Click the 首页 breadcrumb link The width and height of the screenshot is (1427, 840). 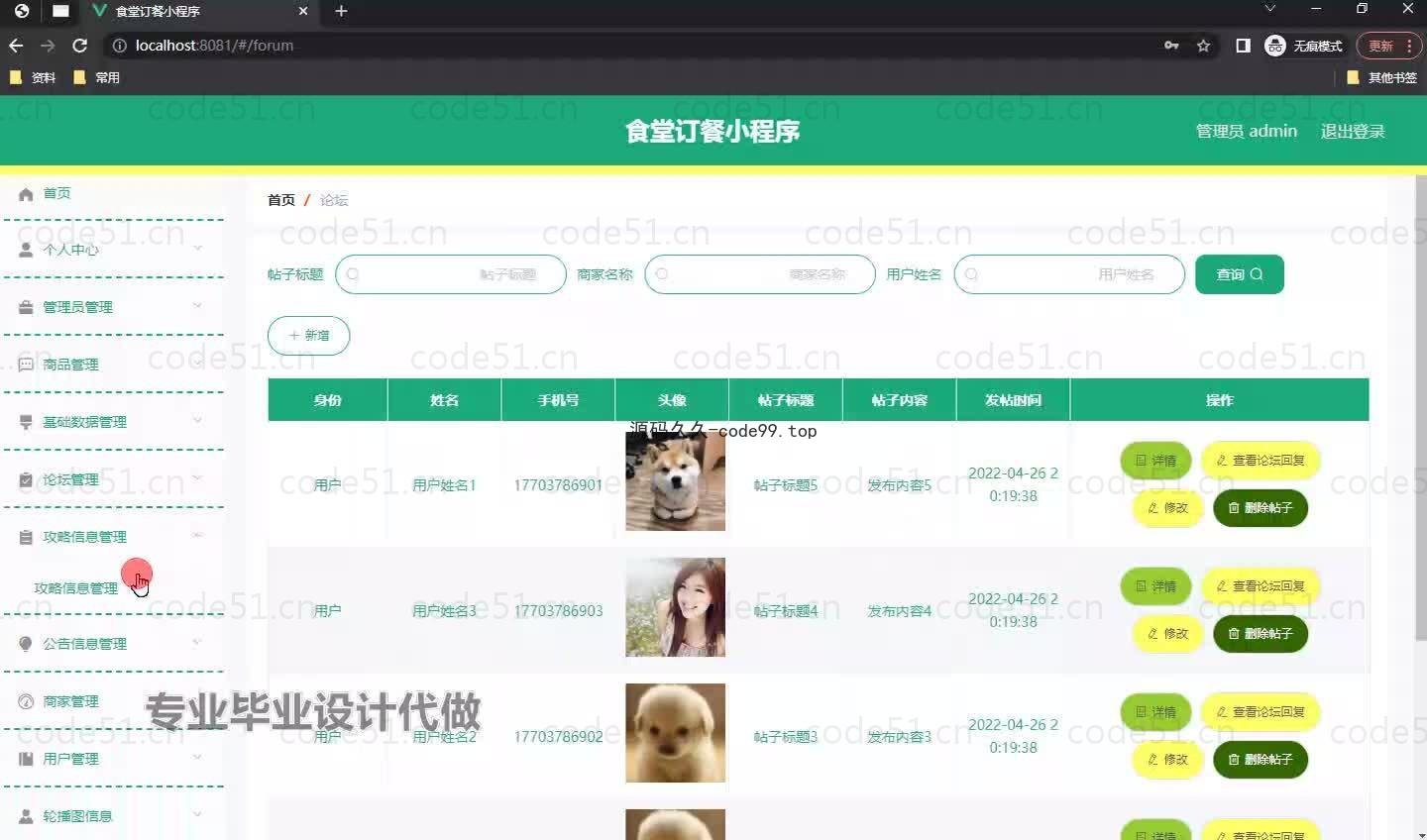(281, 200)
